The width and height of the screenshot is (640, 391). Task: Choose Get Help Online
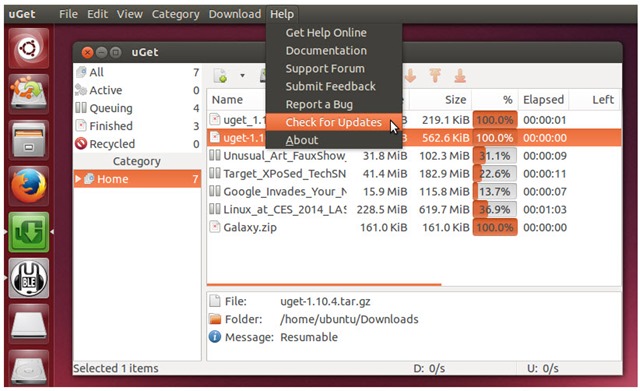coord(334,33)
